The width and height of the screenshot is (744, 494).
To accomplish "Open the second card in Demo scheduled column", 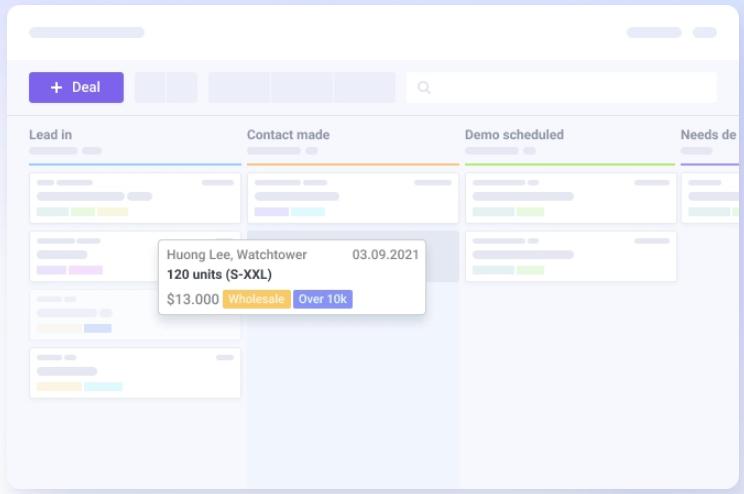I will click(570, 256).
